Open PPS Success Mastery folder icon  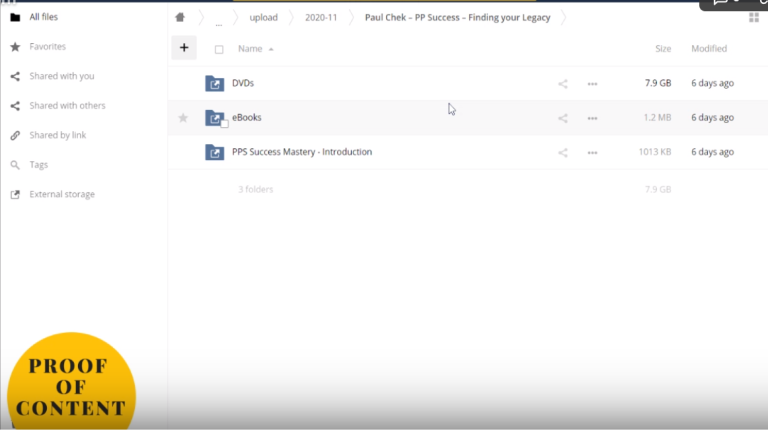(215, 152)
